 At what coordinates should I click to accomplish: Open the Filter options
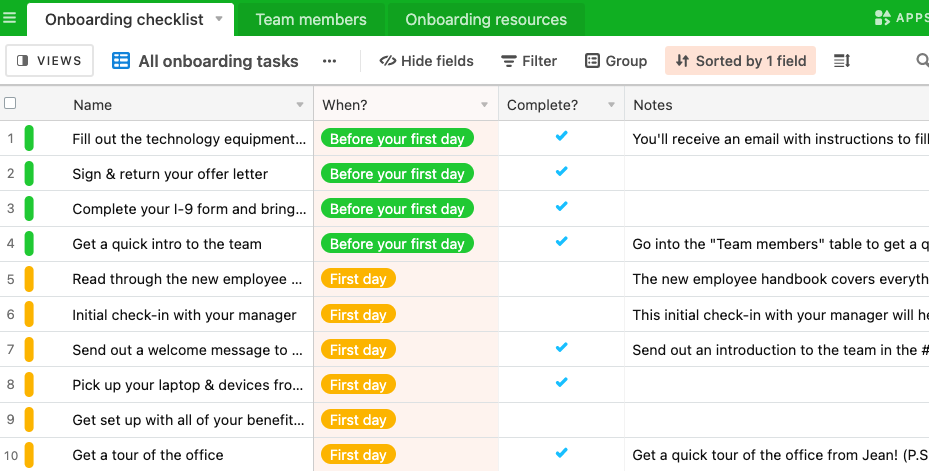[x=529, y=60]
